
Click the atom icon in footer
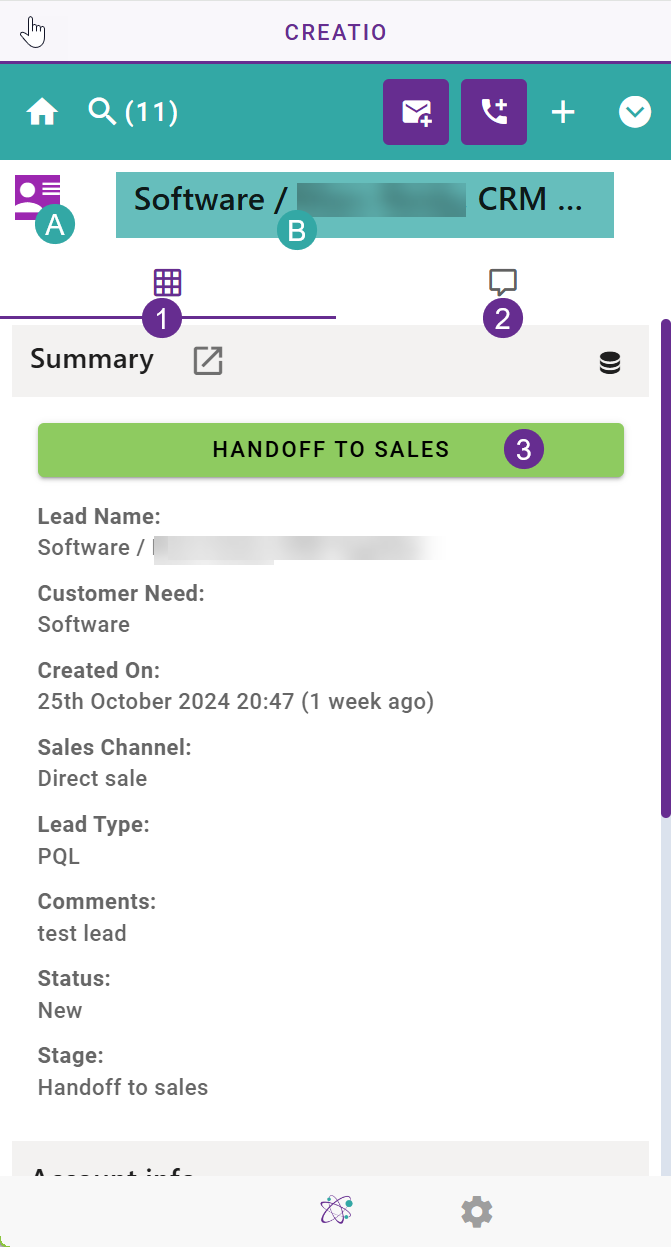[x=336, y=1211]
